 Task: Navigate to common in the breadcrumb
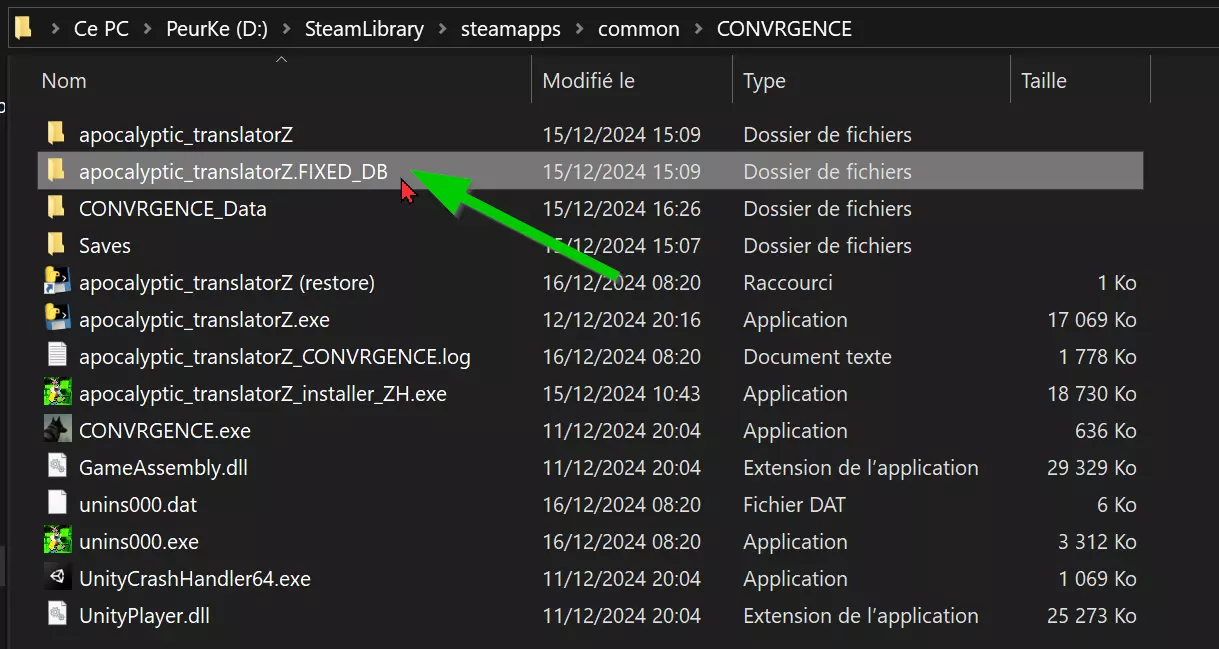639,29
